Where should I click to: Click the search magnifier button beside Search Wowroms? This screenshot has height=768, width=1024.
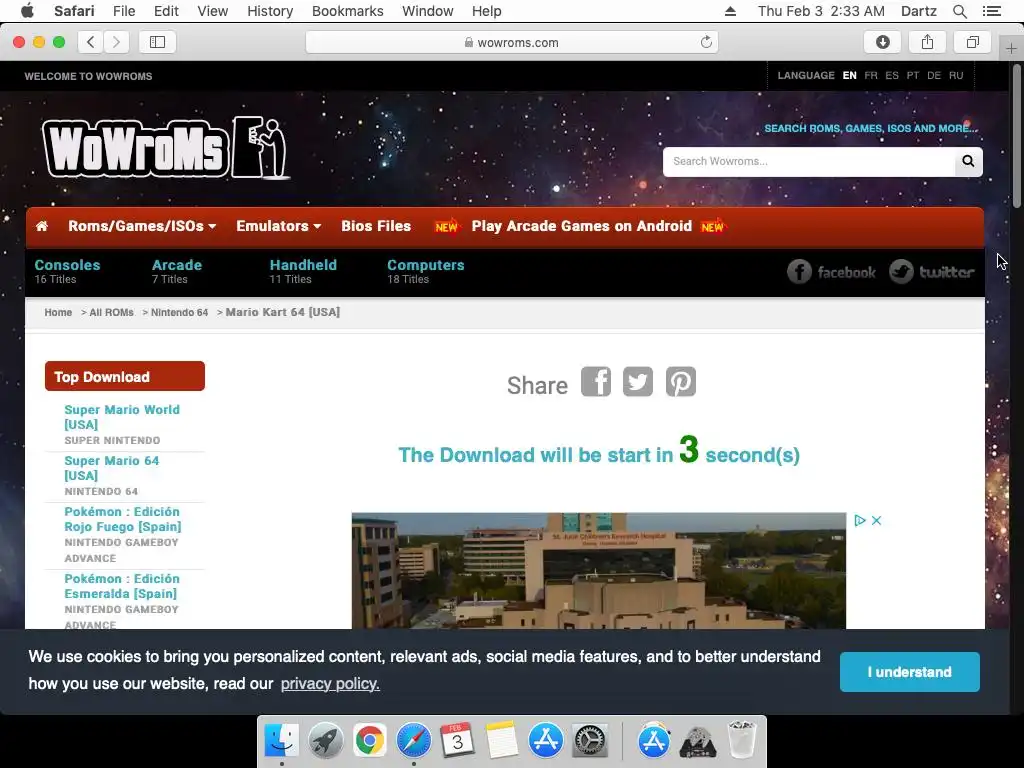[968, 161]
